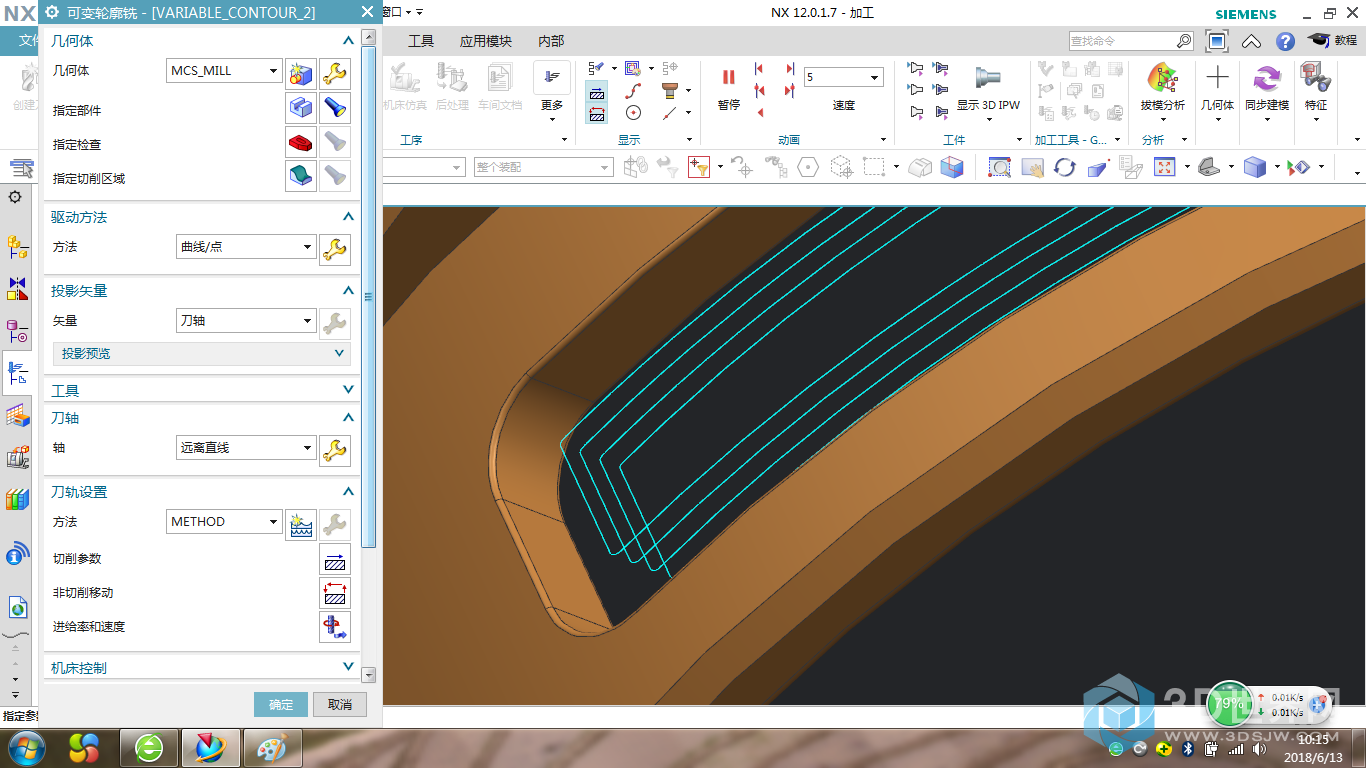Click the help question mark icon
The height and width of the screenshot is (768, 1366).
coord(1285,41)
